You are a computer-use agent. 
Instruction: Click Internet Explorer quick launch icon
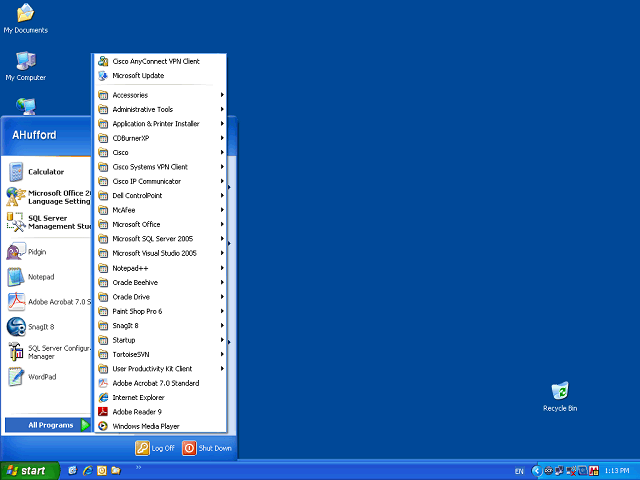point(87,471)
